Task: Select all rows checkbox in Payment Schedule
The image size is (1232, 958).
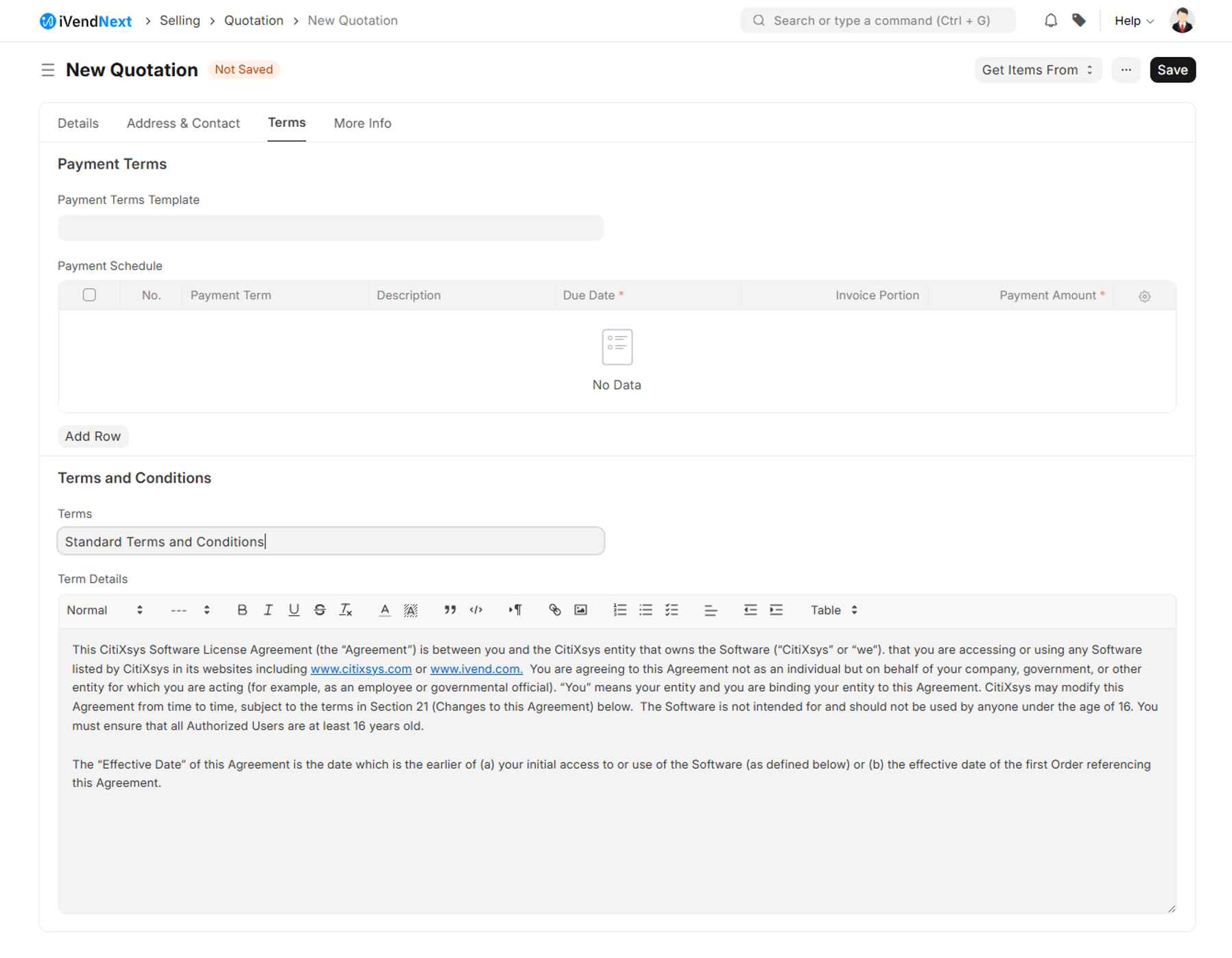Action: [89, 295]
